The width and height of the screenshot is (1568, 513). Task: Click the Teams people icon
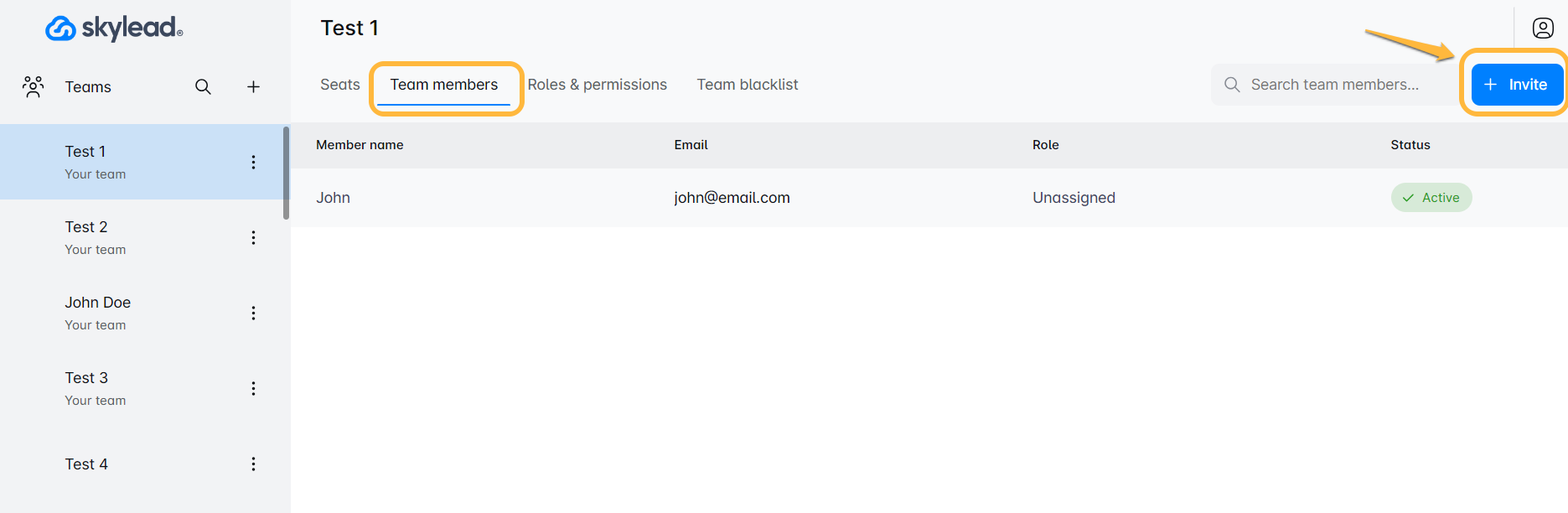(34, 86)
